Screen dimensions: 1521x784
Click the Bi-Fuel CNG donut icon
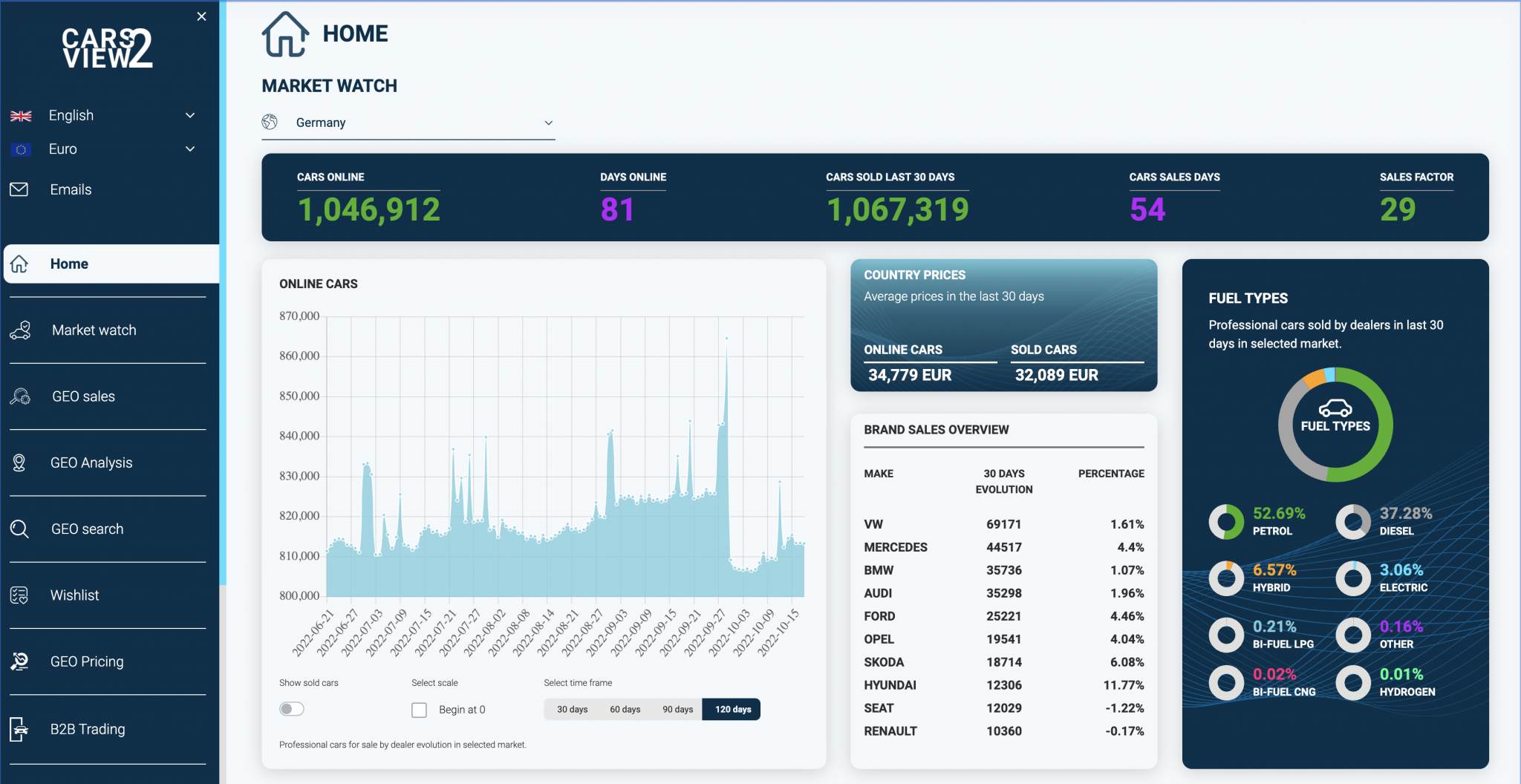(x=1226, y=682)
